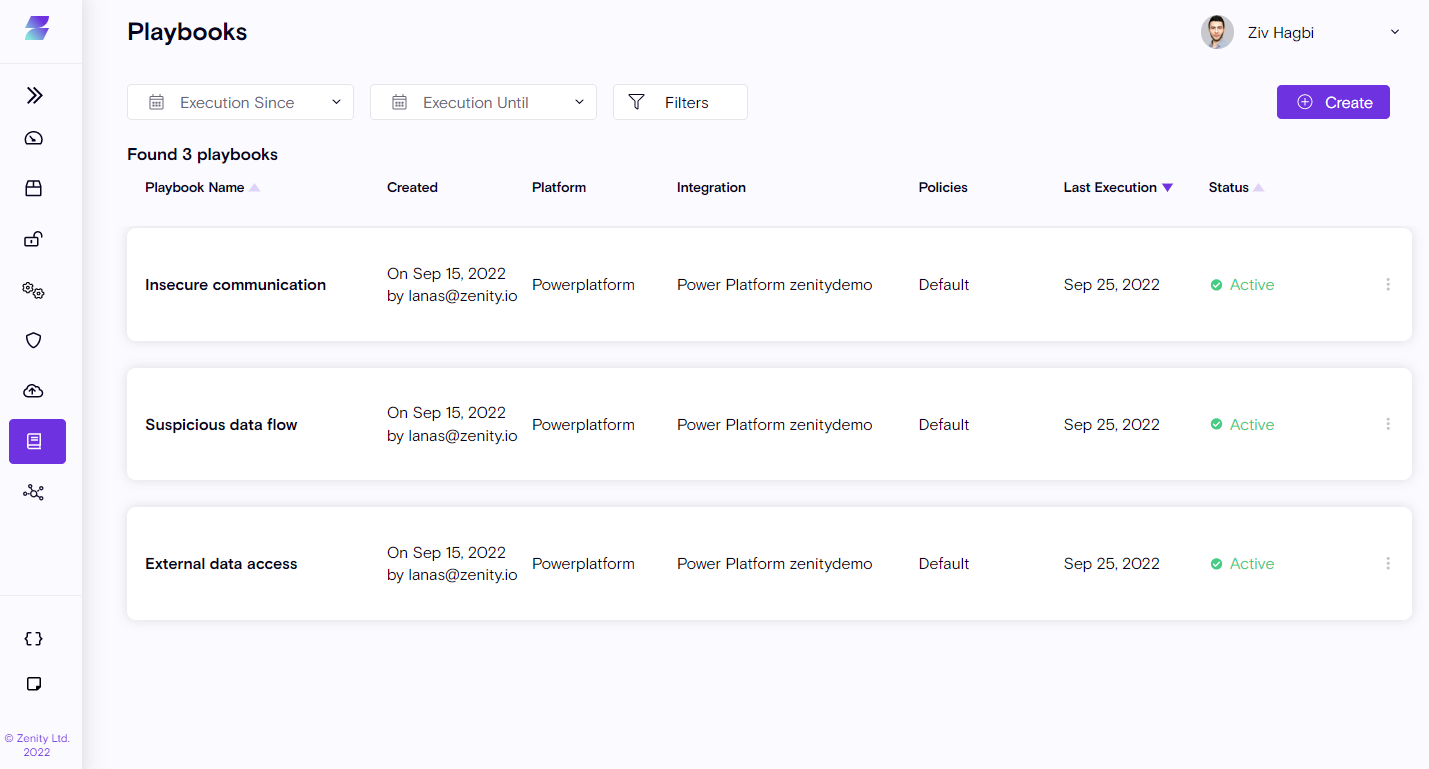
Task: Open the Execution Since date dropdown
Action: click(x=240, y=102)
